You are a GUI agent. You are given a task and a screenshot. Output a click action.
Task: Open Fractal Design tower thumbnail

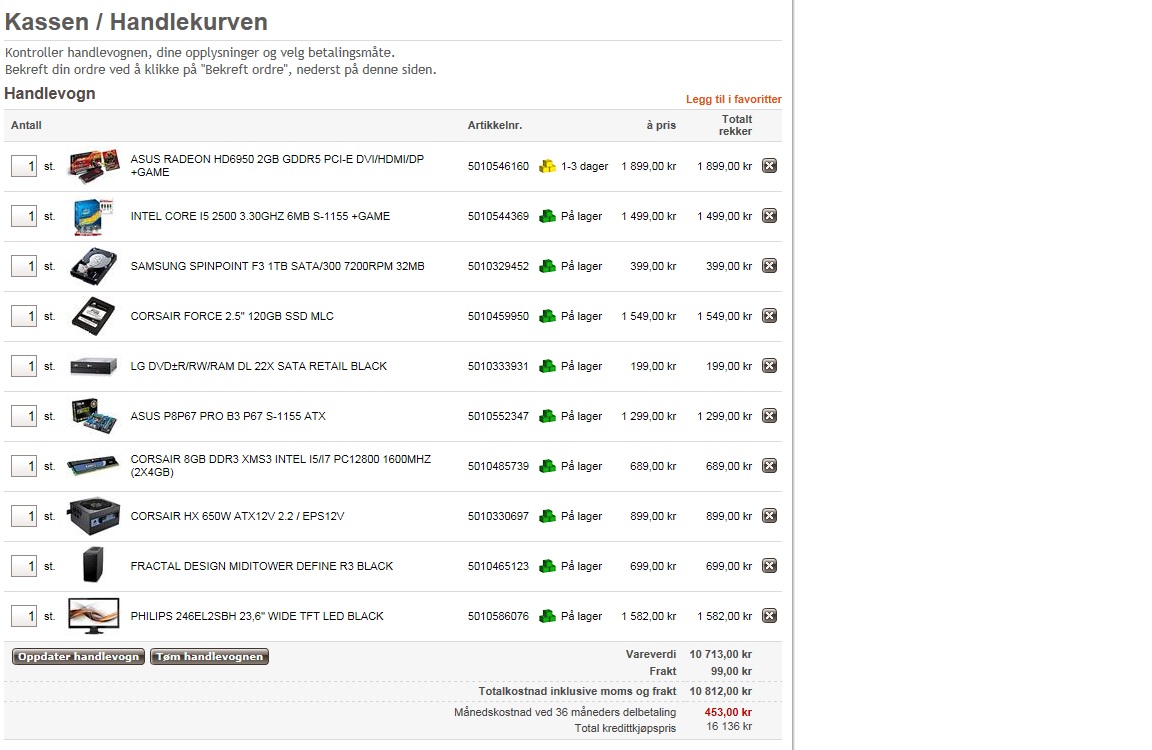click(x=93, y=564)
